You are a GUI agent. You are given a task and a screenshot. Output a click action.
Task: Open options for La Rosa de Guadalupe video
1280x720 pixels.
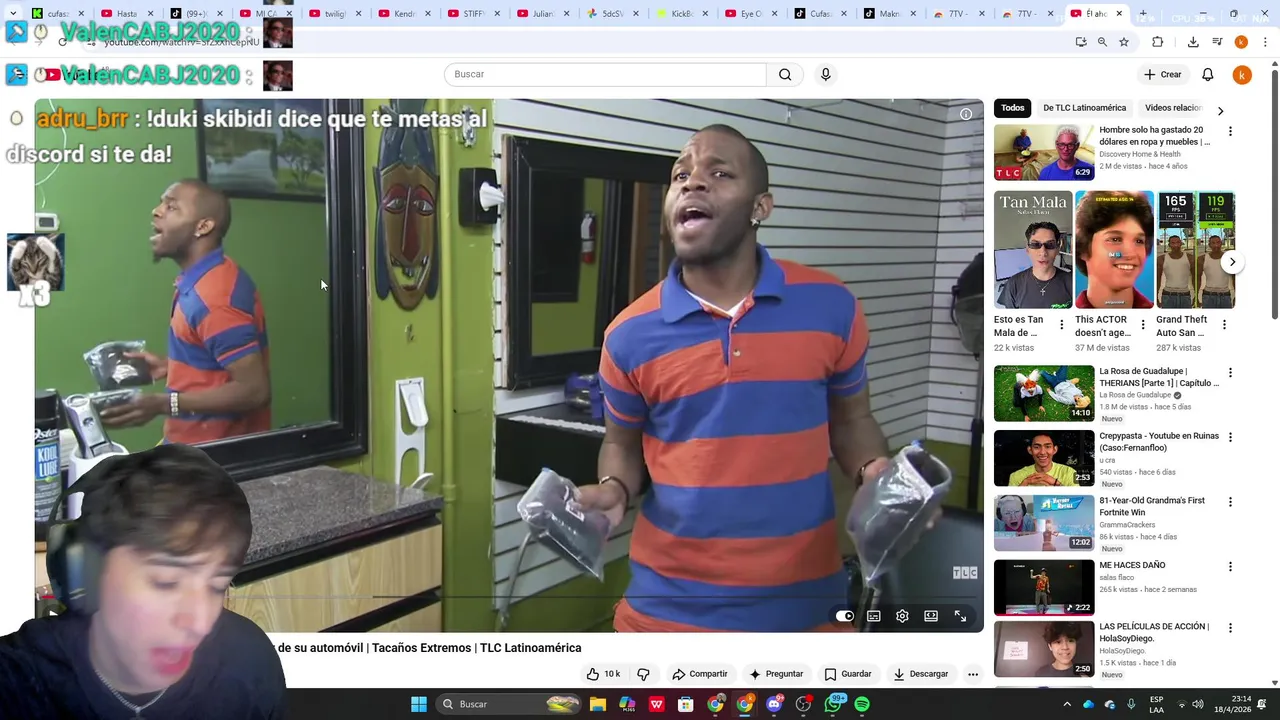1230,373
